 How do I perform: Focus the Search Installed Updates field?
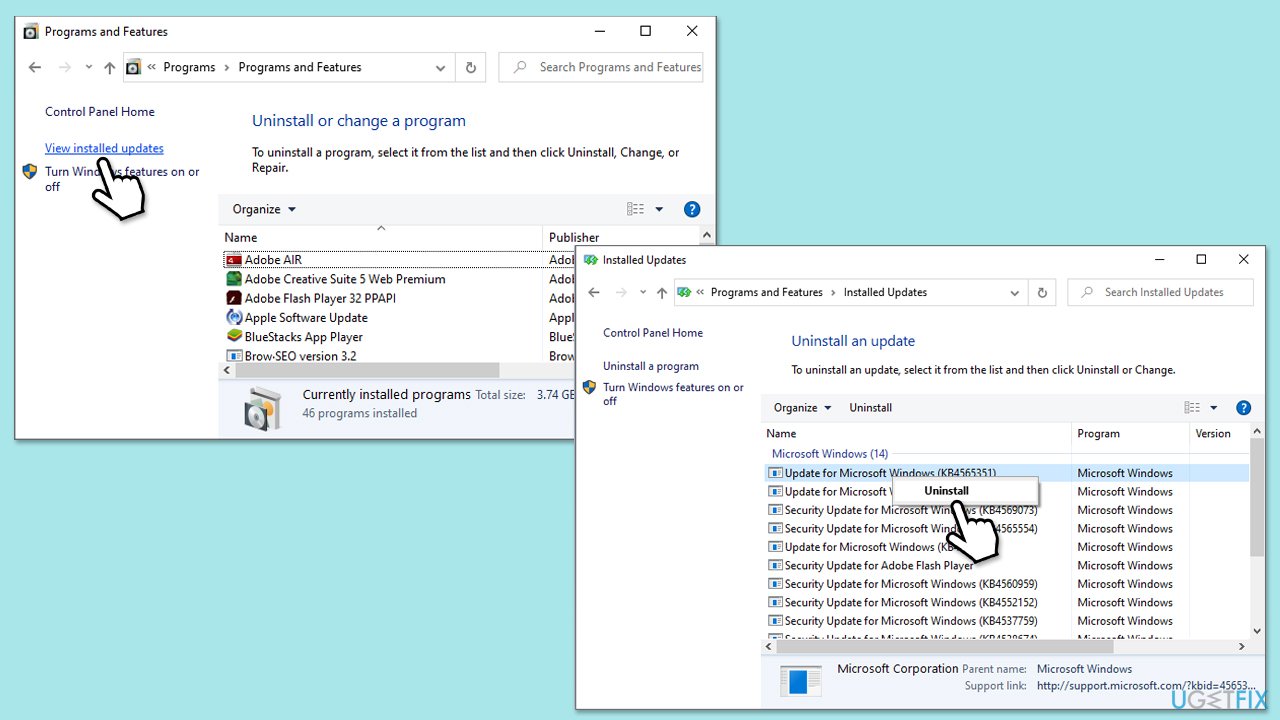tap(1160, 292)
